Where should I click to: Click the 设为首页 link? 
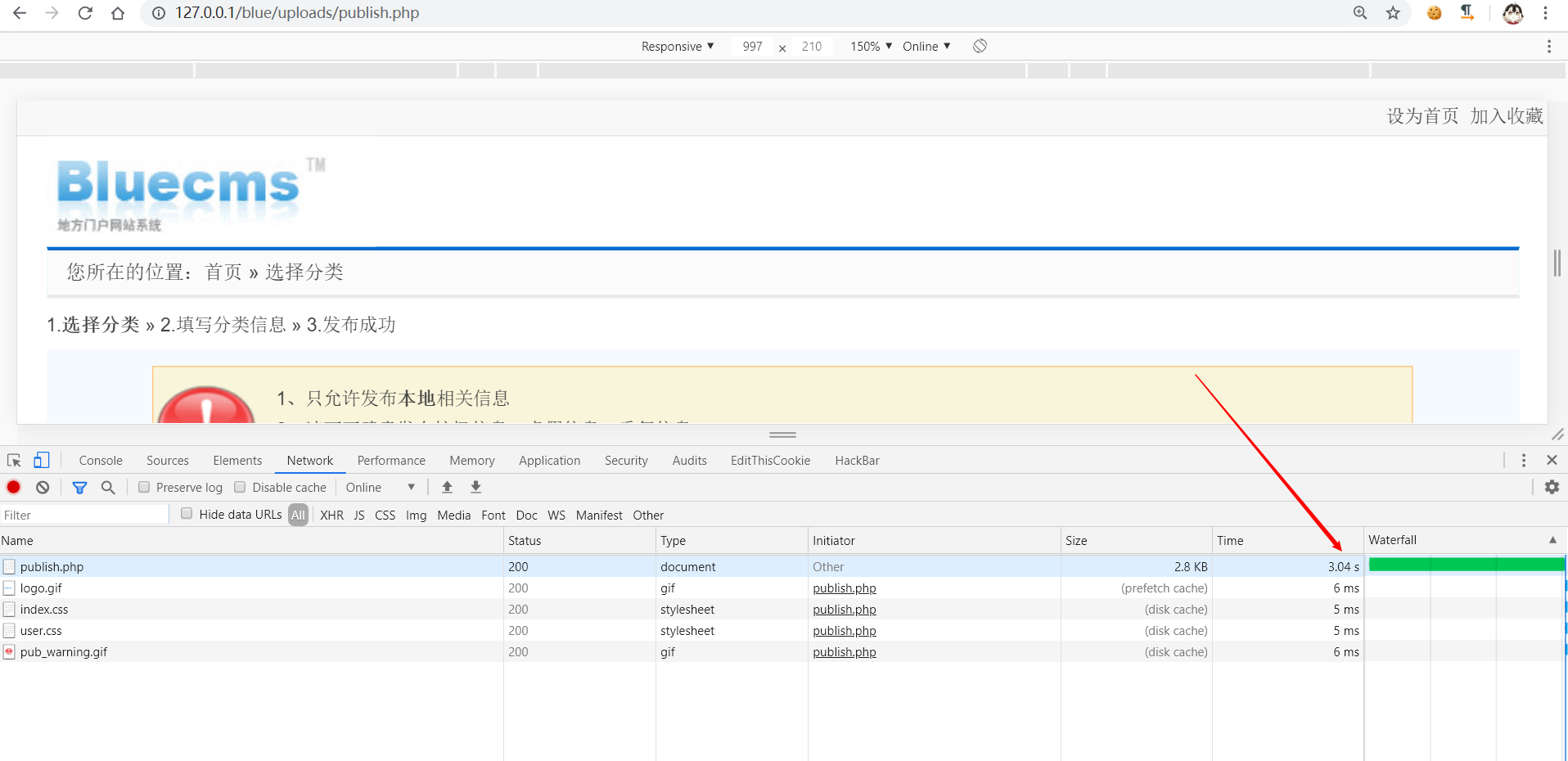(x=1422, y=116)
